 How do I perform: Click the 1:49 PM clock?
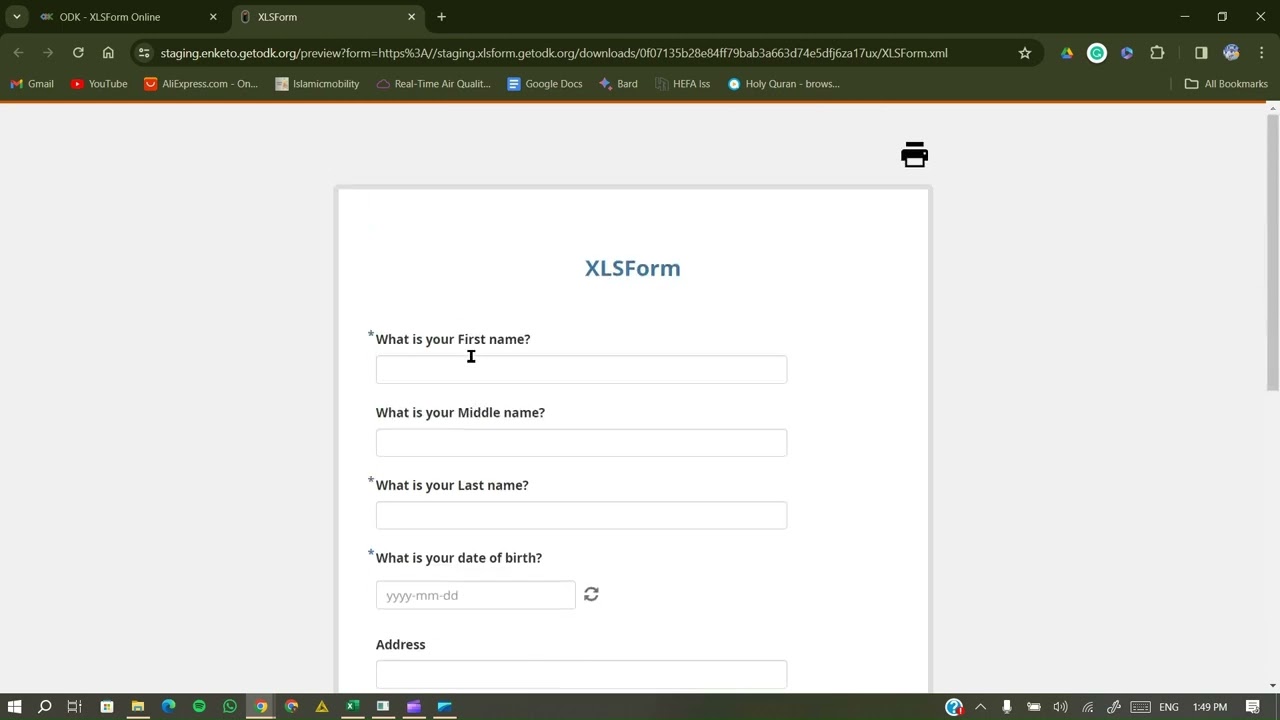[1210, 707]
